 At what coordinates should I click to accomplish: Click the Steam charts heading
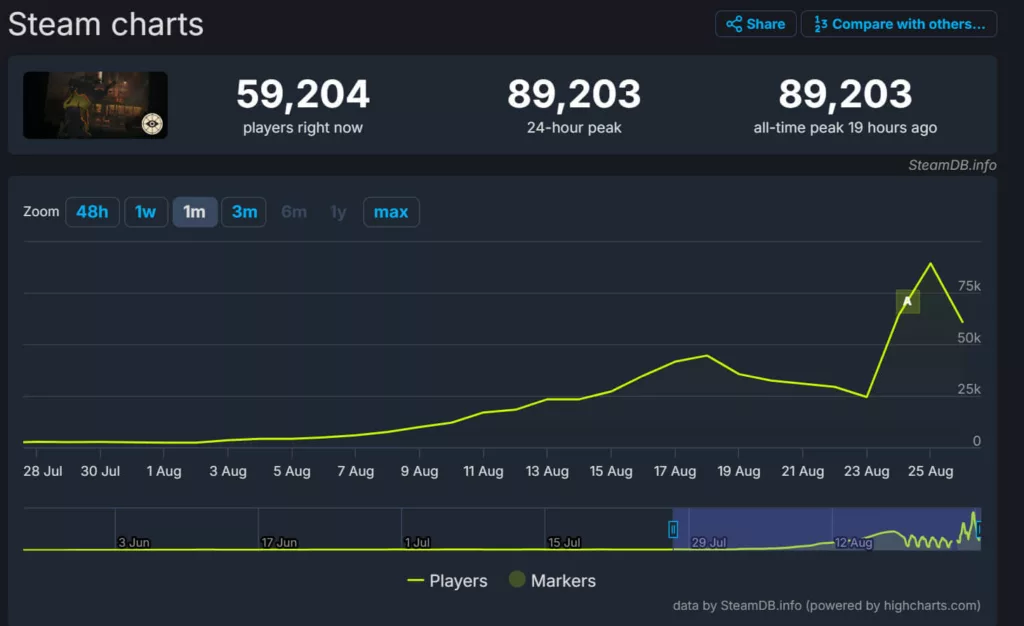point(106,24)
